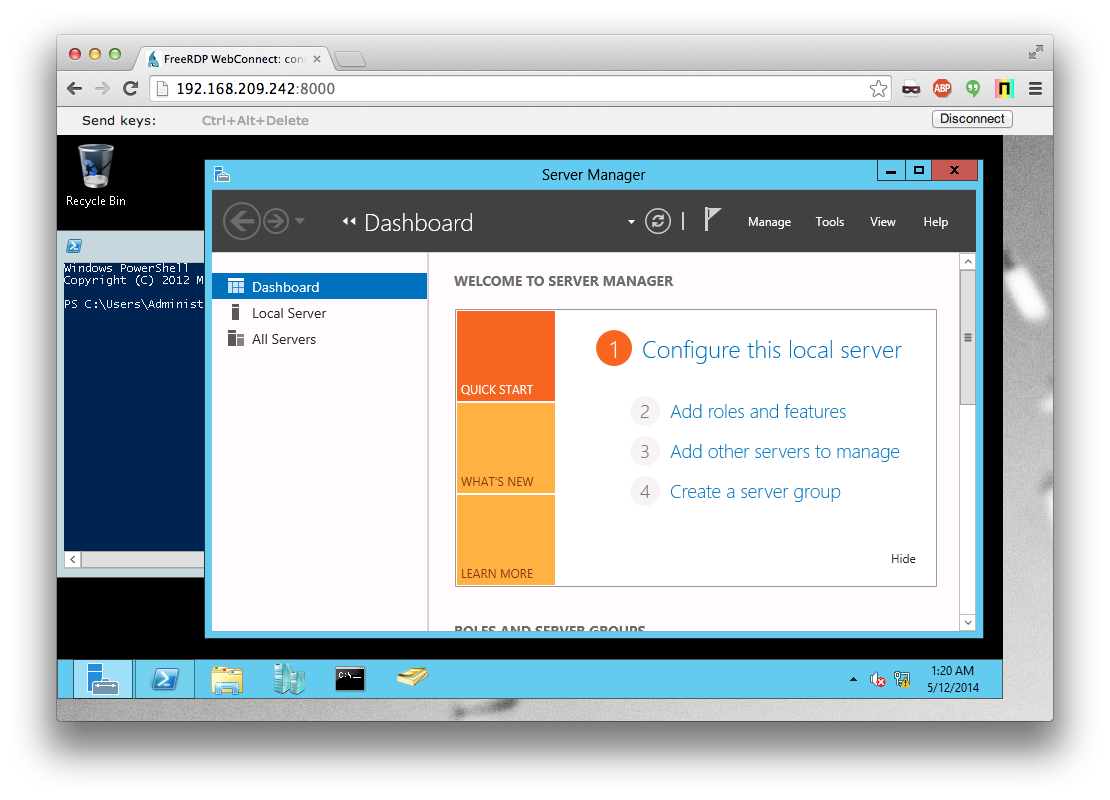The width and height of the screenshot is (1110, 800).
Task: Hide the welcome tile via Hide link
Action: tap(903, 558)
